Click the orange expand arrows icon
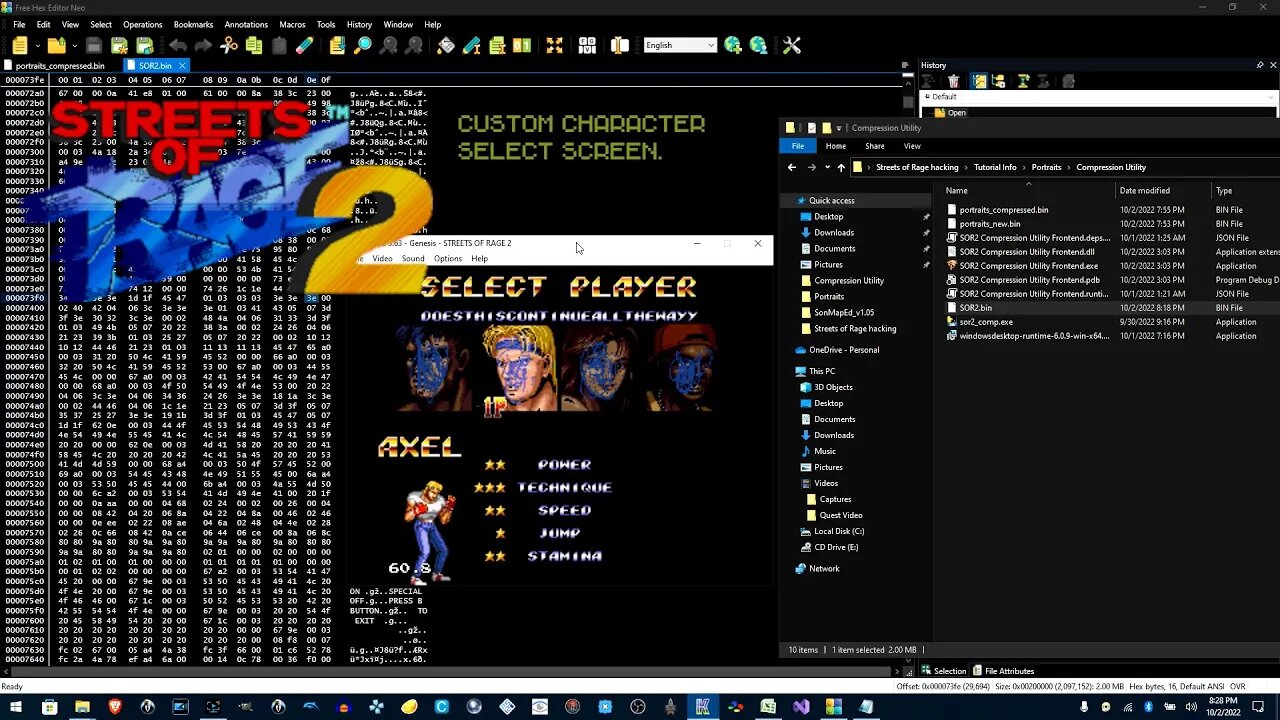The width and height of the screenshot is (1280, 720). [x=554, y=45]
